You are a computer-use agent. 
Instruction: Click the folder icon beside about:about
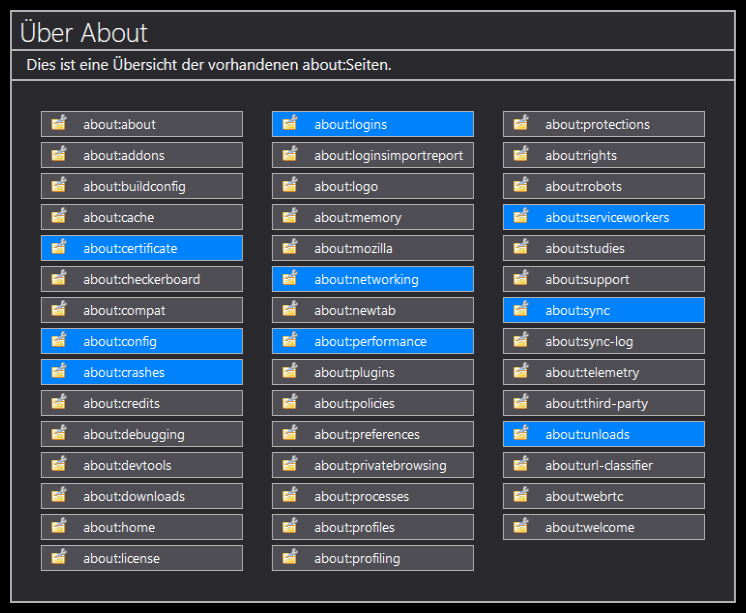pos(59,123)
